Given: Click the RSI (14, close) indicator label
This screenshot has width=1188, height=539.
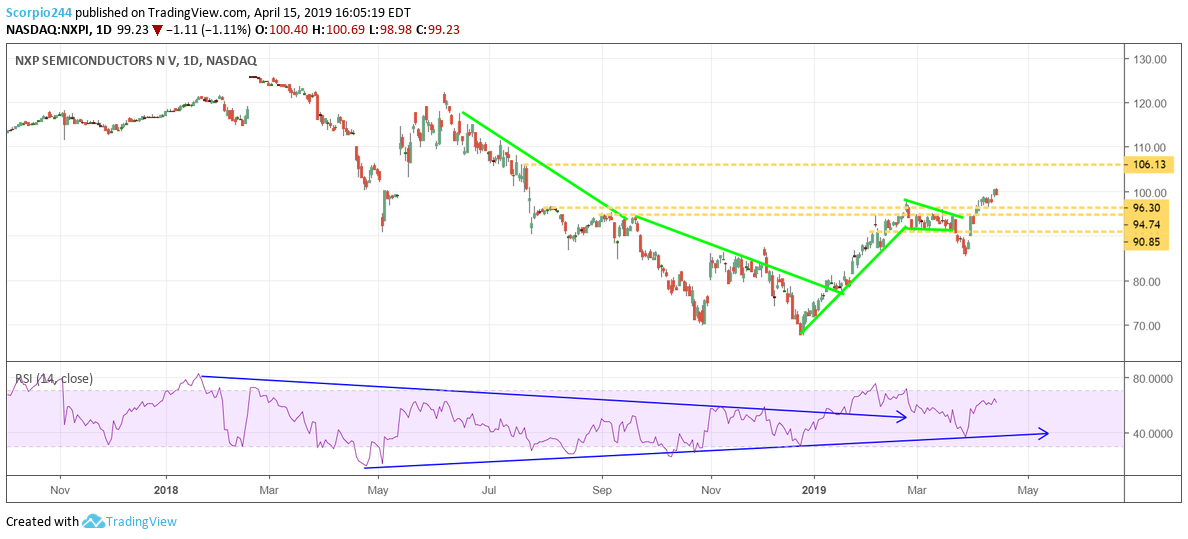Looking at the screenshot, I should coord(55,378).
